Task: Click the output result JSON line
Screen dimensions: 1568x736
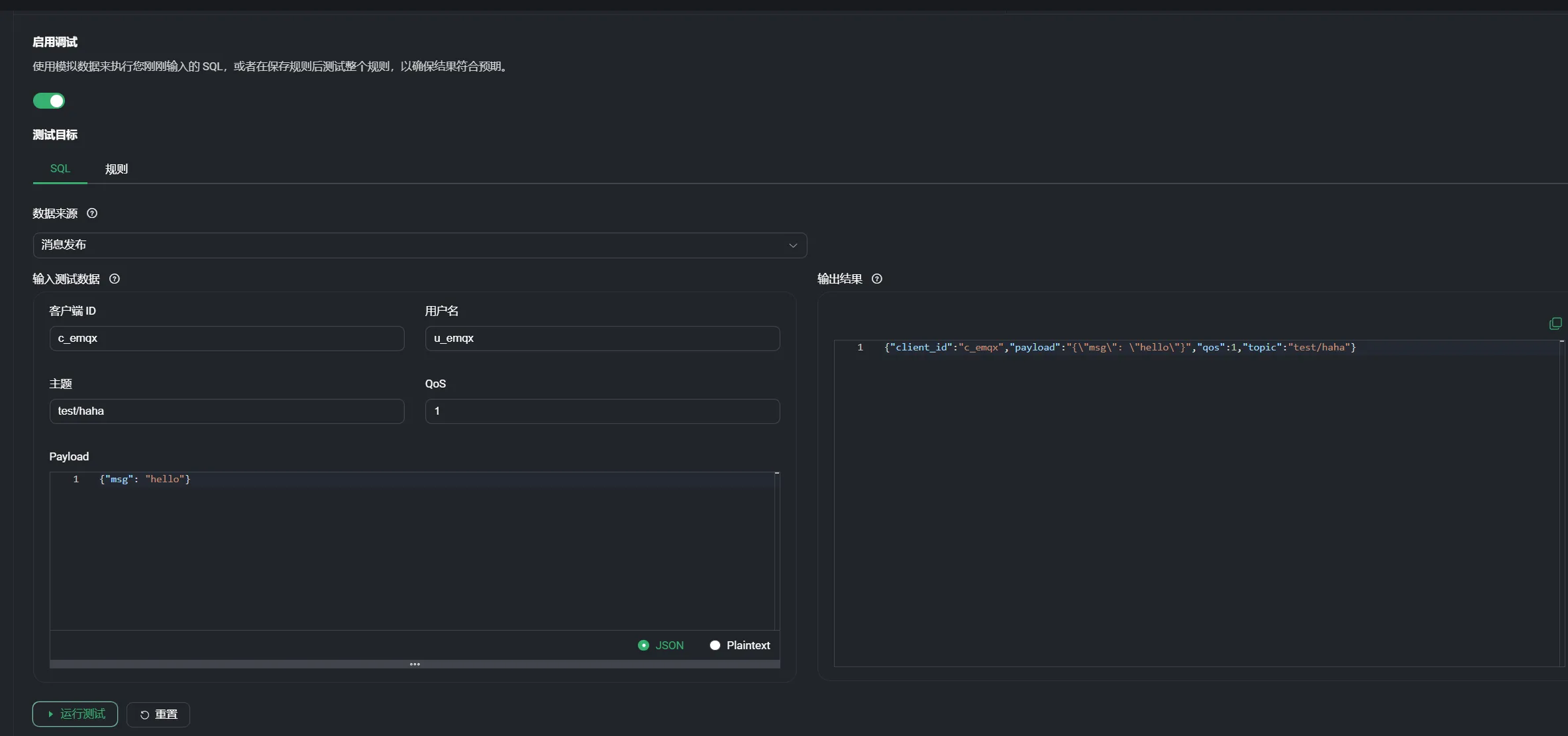Action: click(x=1120, y=347)
